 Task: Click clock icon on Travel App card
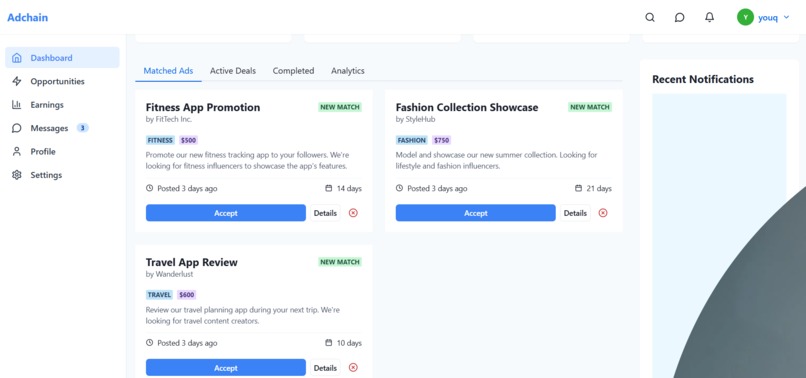click(x=150, y=343)
